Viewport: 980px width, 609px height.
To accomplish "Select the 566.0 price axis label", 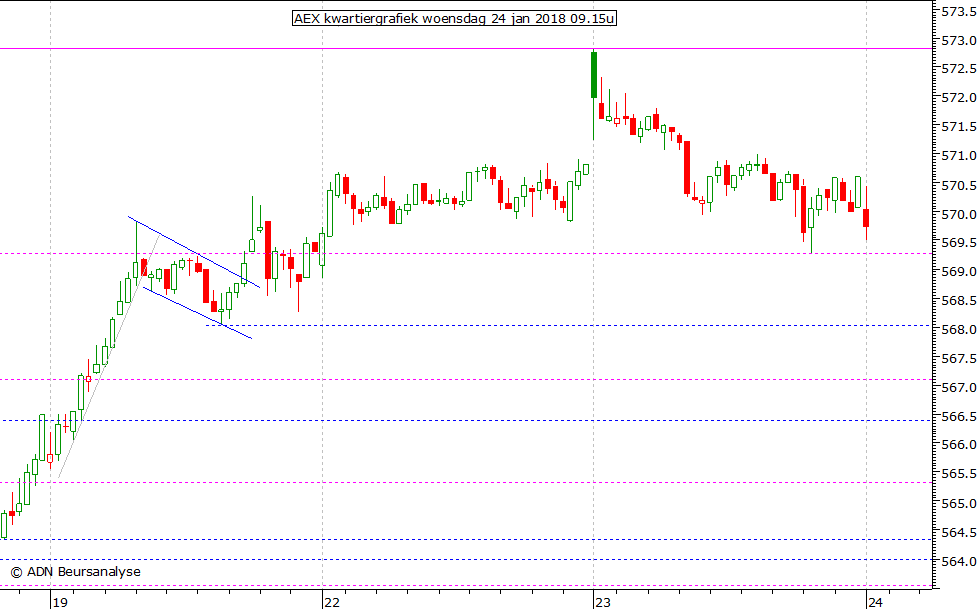I will click(x=959, y=445).
